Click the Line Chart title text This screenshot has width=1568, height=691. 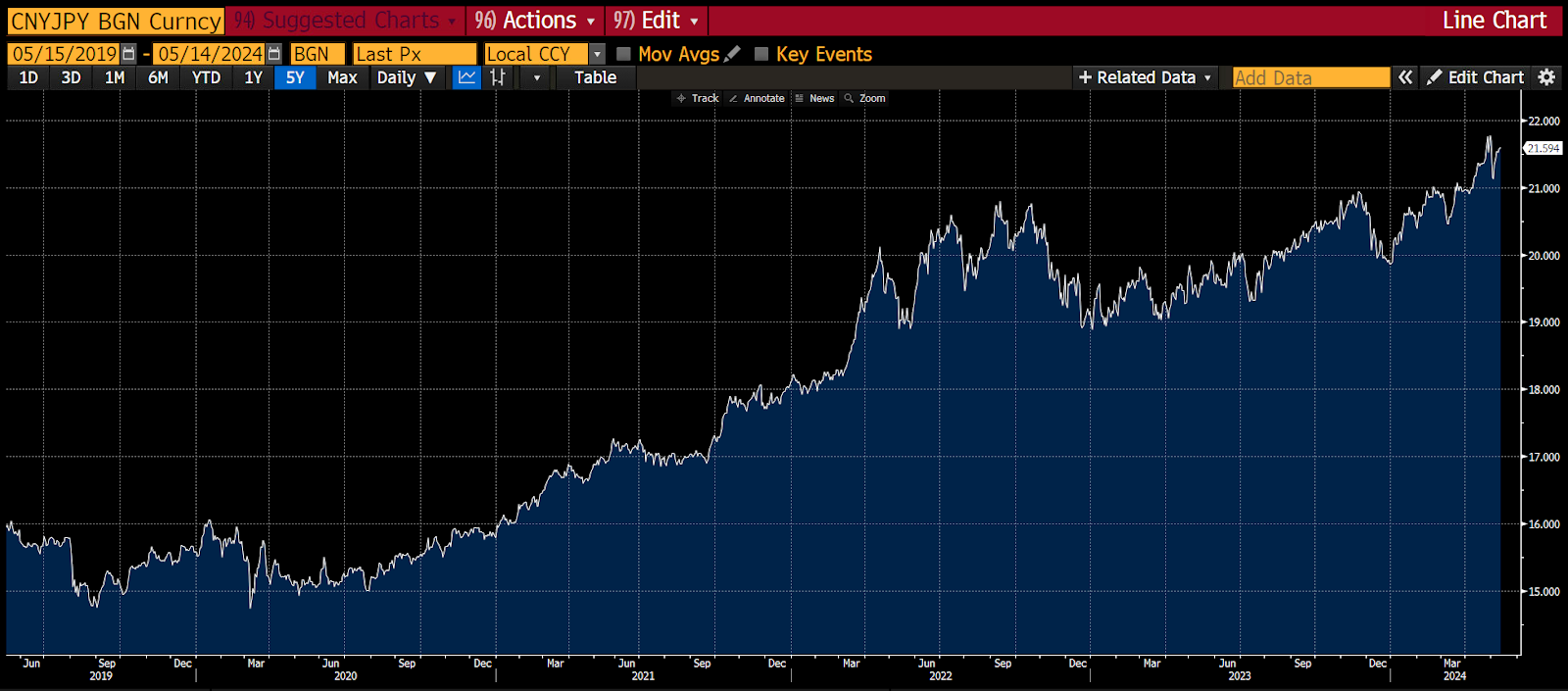tap(1494, 21)
